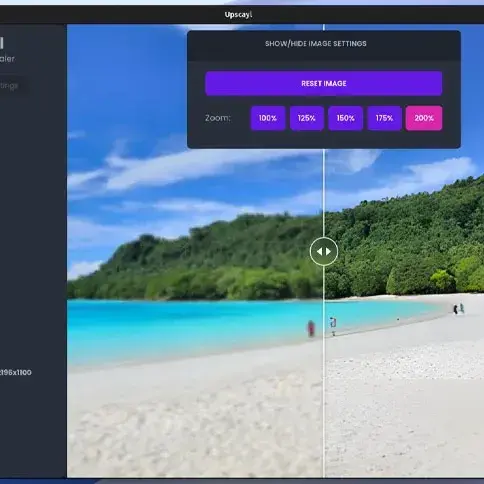Select the 200% zoom option

coord(424,118)
